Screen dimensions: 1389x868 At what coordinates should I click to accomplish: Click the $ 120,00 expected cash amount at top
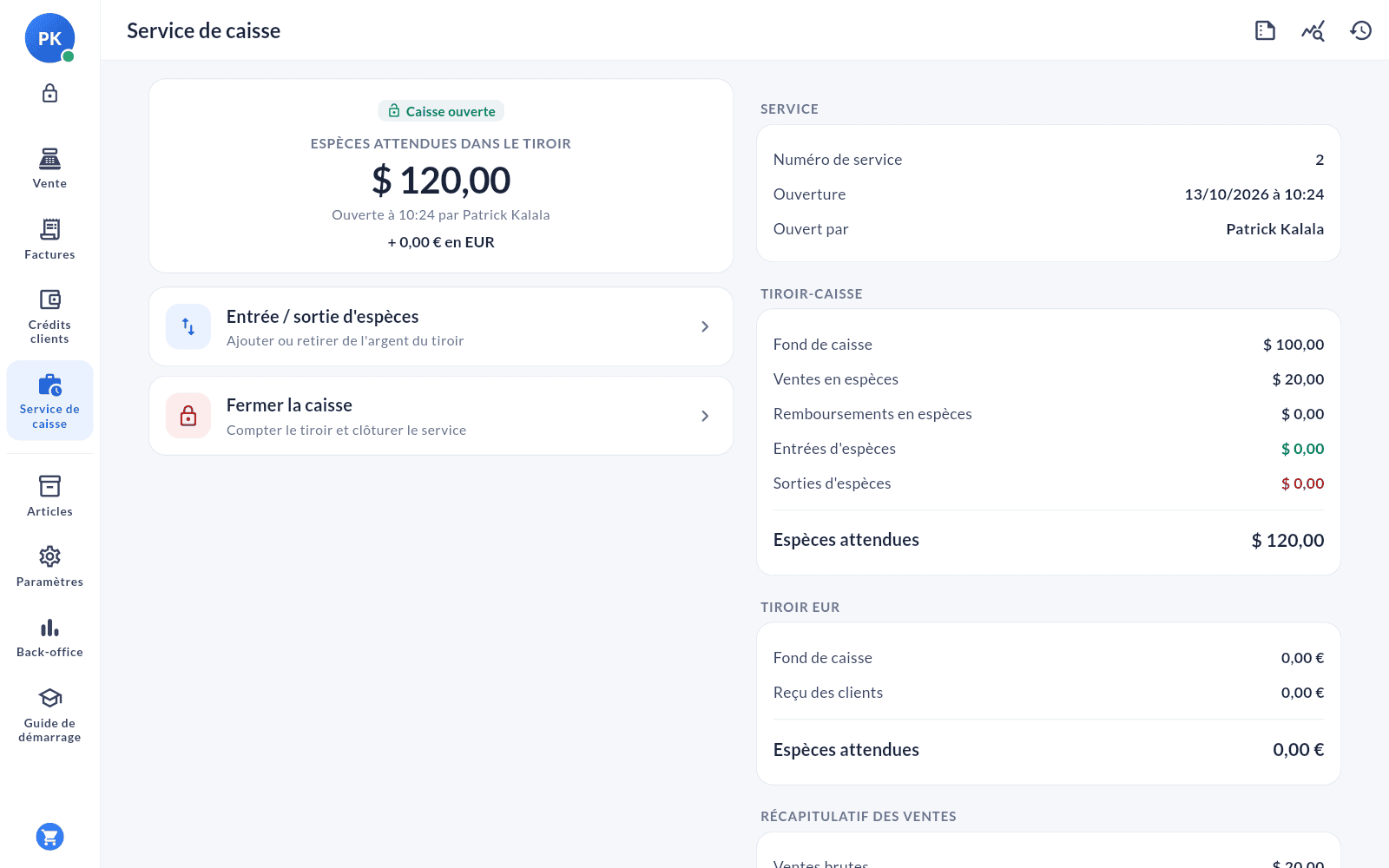[x=441, y=181]
